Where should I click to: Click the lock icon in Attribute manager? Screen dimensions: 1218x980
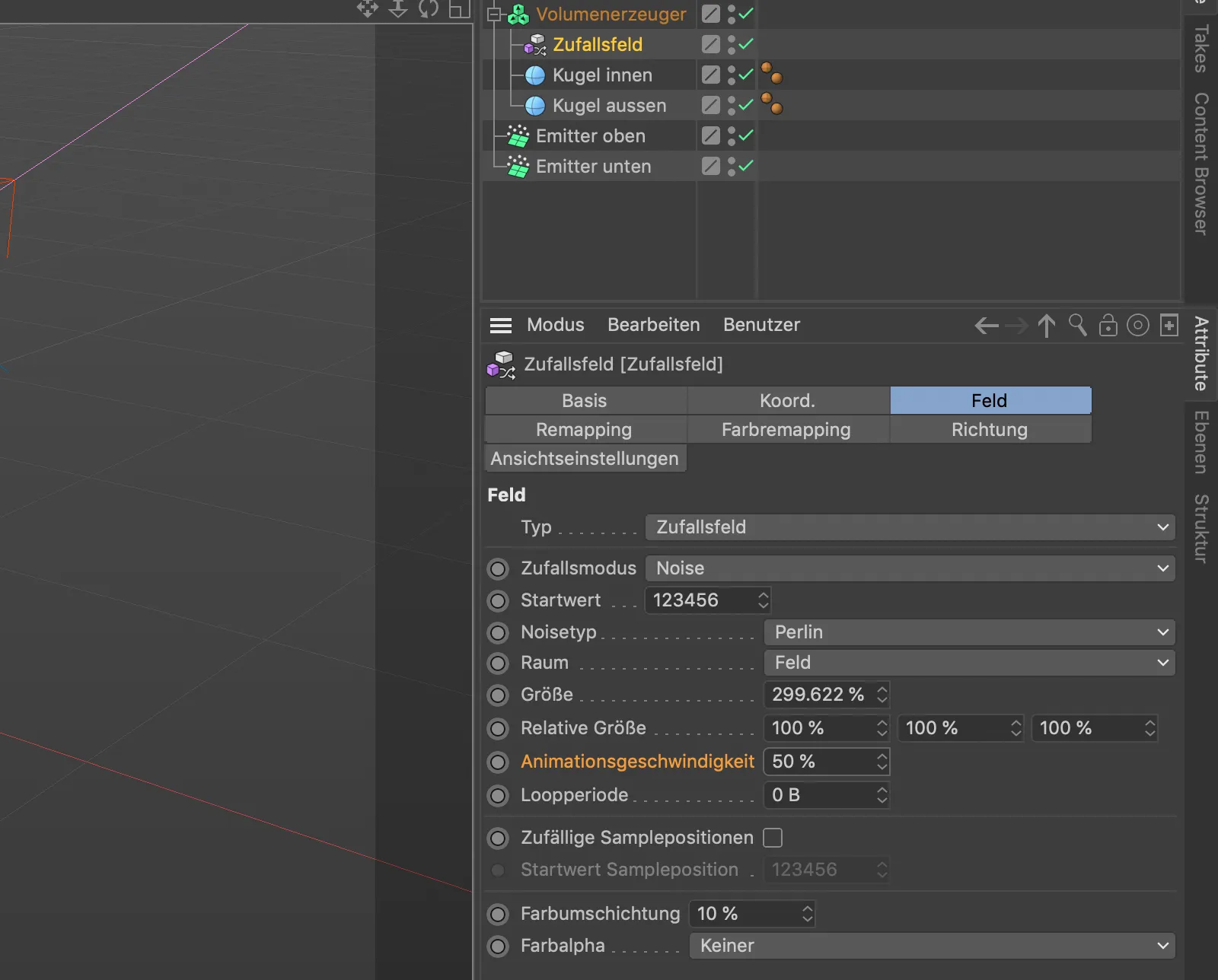[x=1108, y=326]
